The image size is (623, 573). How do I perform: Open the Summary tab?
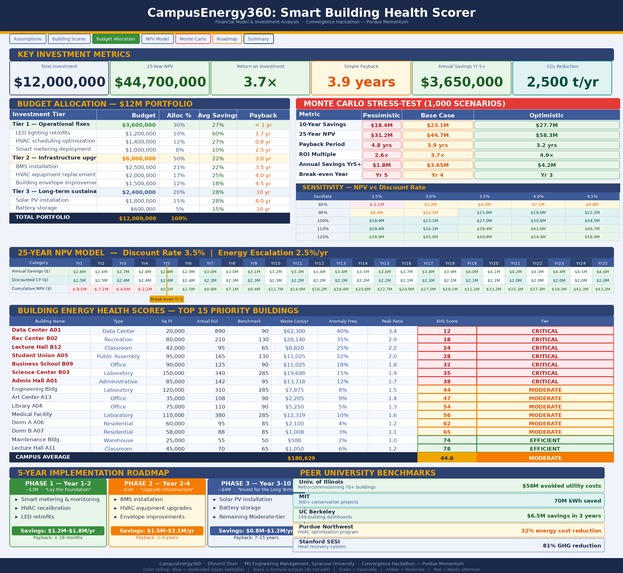coord(258,39)
